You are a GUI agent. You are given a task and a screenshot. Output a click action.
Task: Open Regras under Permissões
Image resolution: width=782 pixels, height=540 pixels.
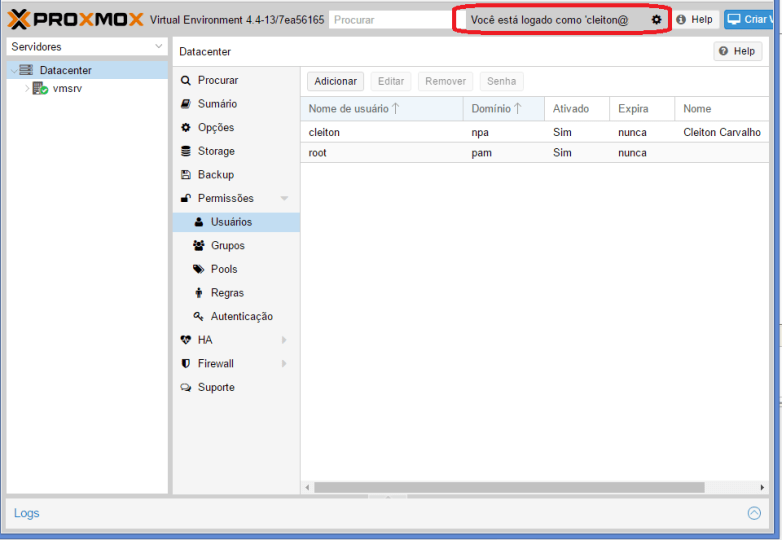point(227,293)
